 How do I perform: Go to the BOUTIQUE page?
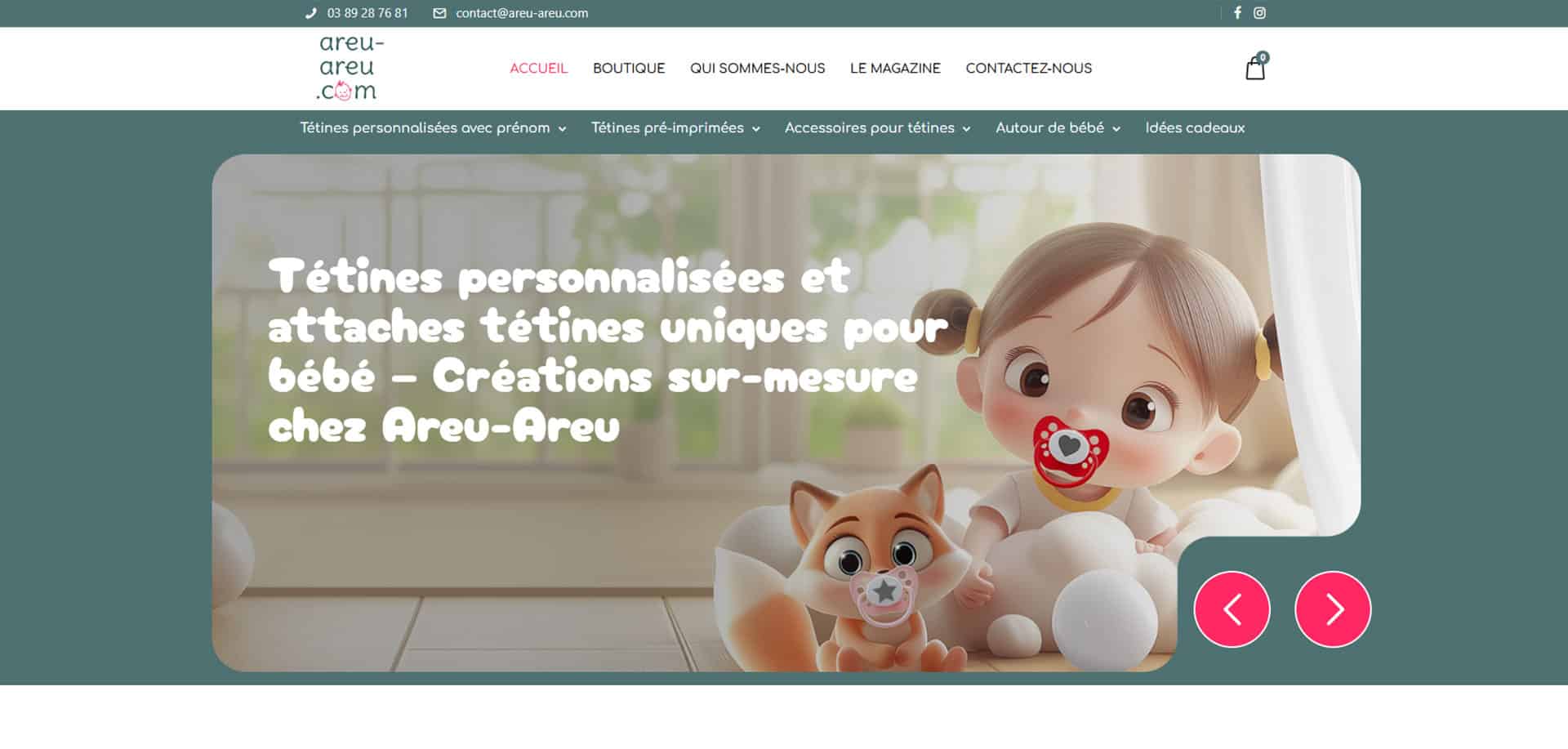click(x=629, y=69)
